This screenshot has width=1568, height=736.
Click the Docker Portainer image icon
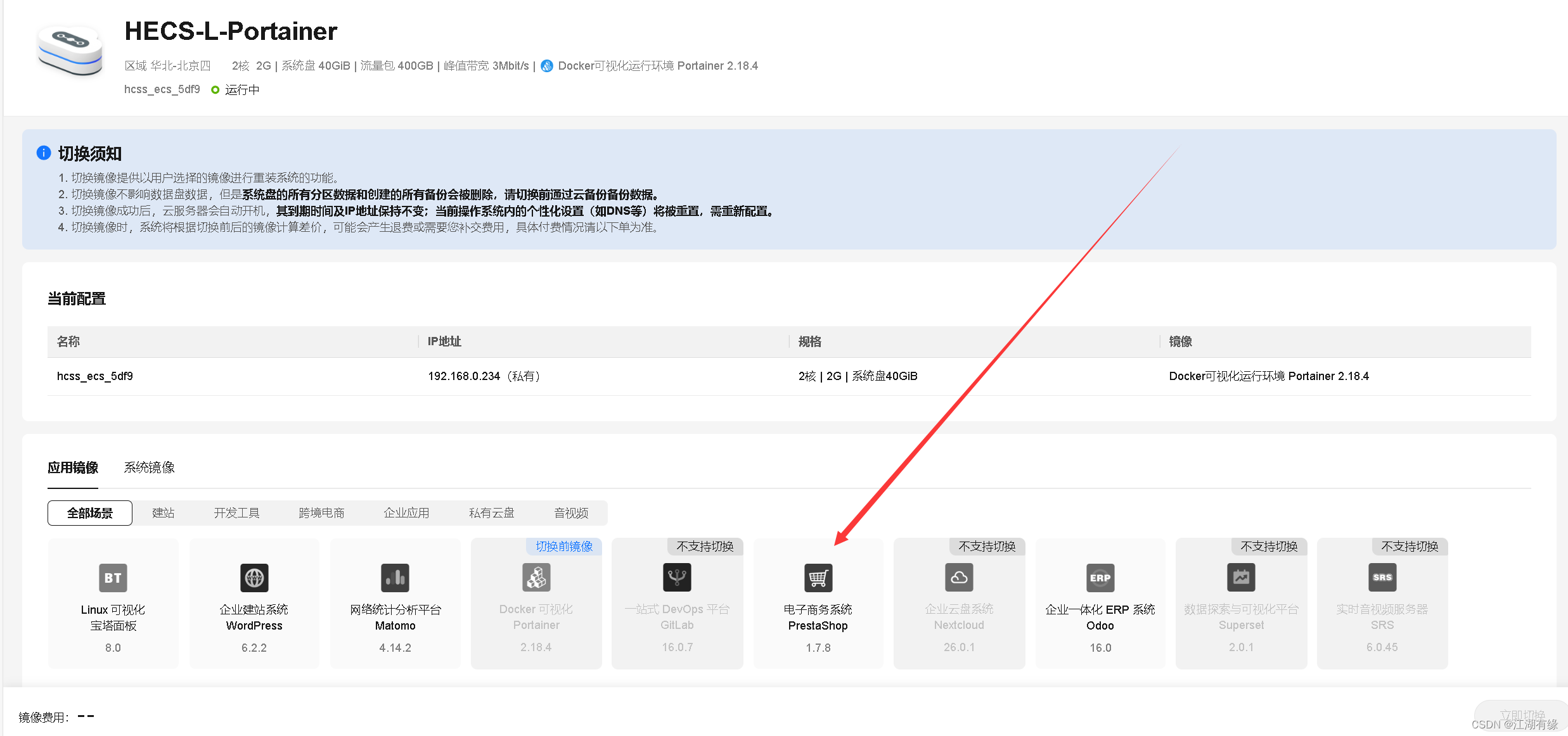(536, 578)
